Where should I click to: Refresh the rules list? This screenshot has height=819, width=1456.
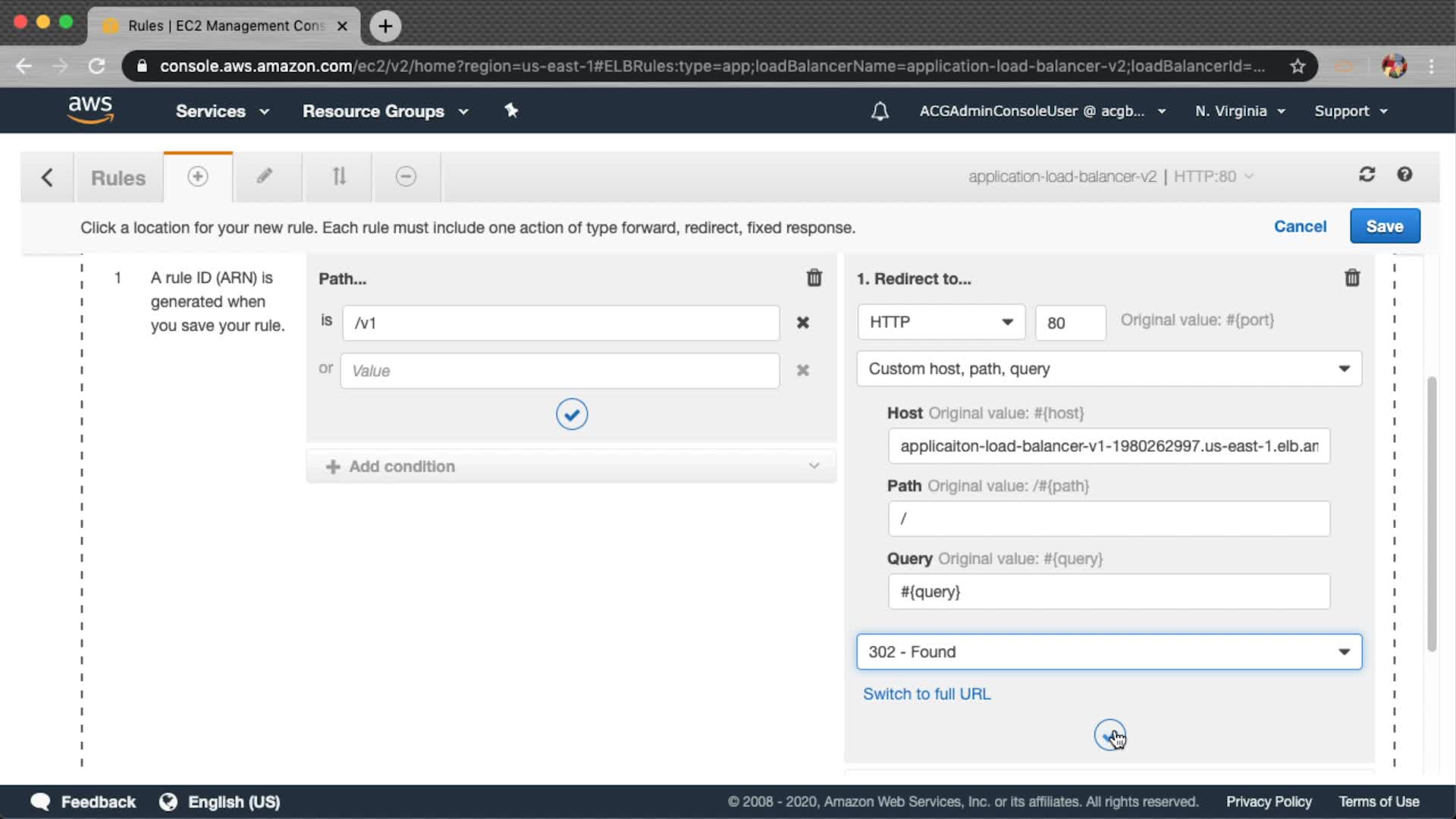click(1367, 175)
